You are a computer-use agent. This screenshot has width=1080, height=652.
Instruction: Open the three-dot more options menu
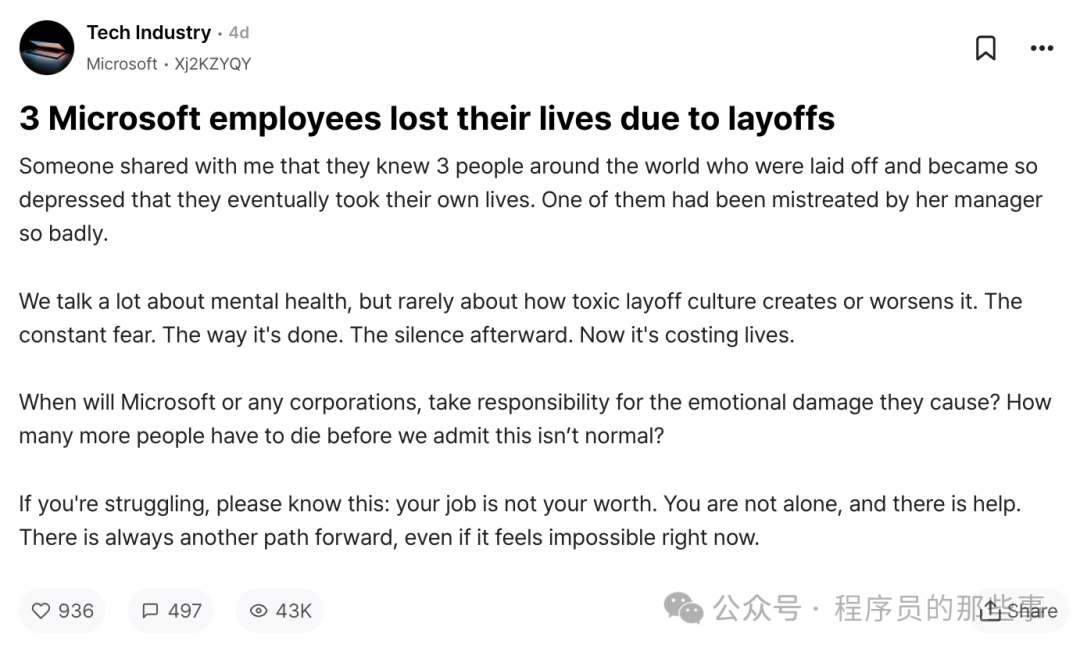pyautogui.click(x=1041, y=48)
